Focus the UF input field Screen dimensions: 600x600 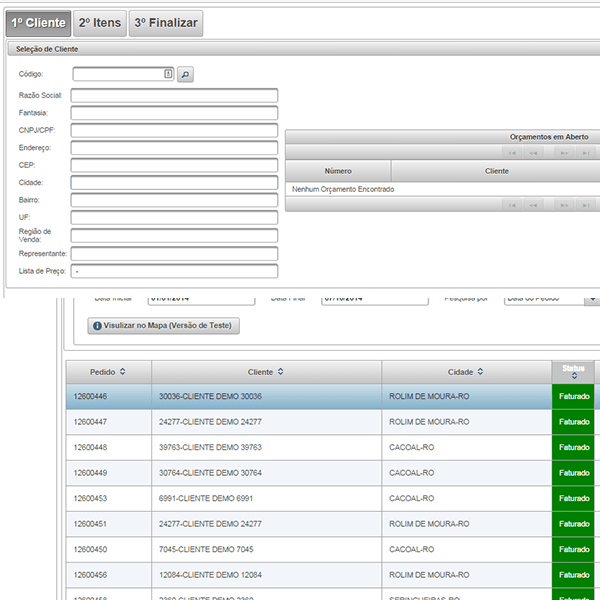(174, 217)
